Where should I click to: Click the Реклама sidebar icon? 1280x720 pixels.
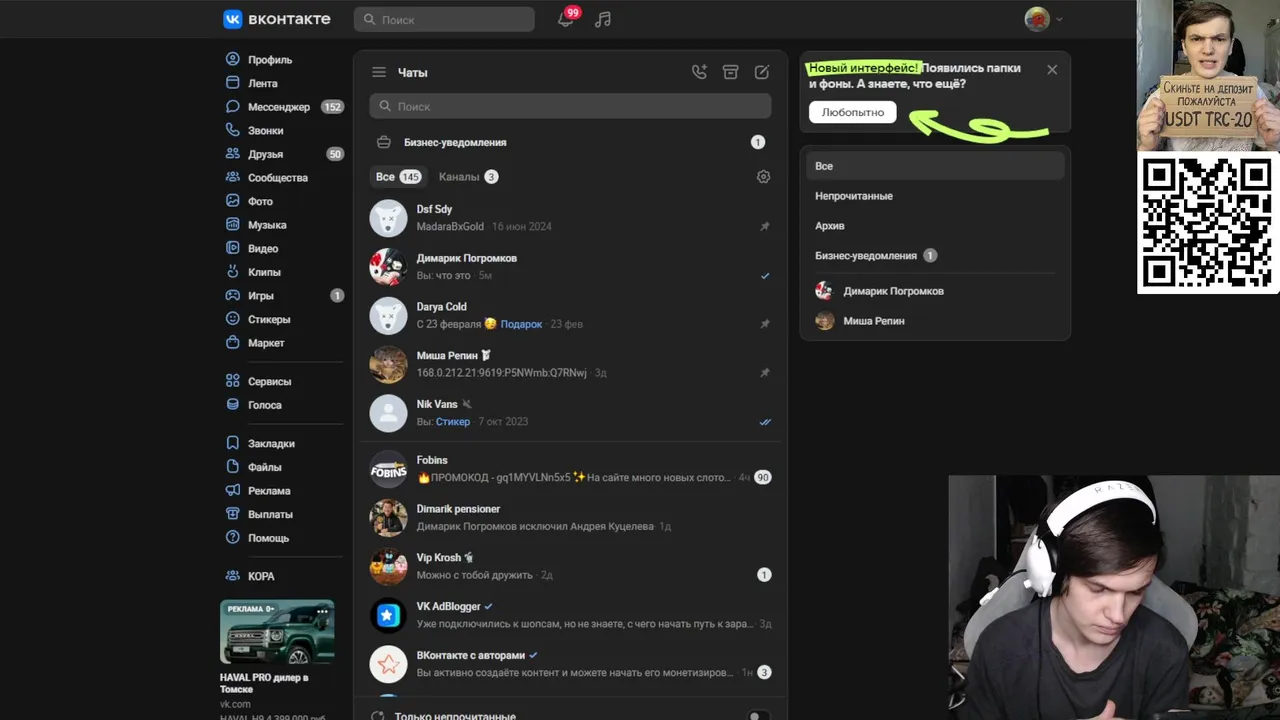pyautogui.click(x=232, y=491)
